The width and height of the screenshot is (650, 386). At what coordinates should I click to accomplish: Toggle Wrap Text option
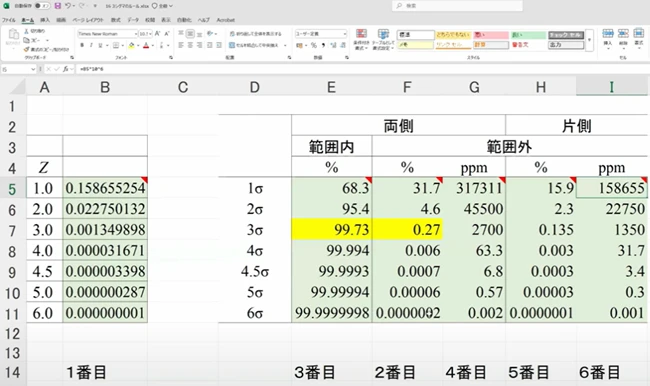click(255, 34)
